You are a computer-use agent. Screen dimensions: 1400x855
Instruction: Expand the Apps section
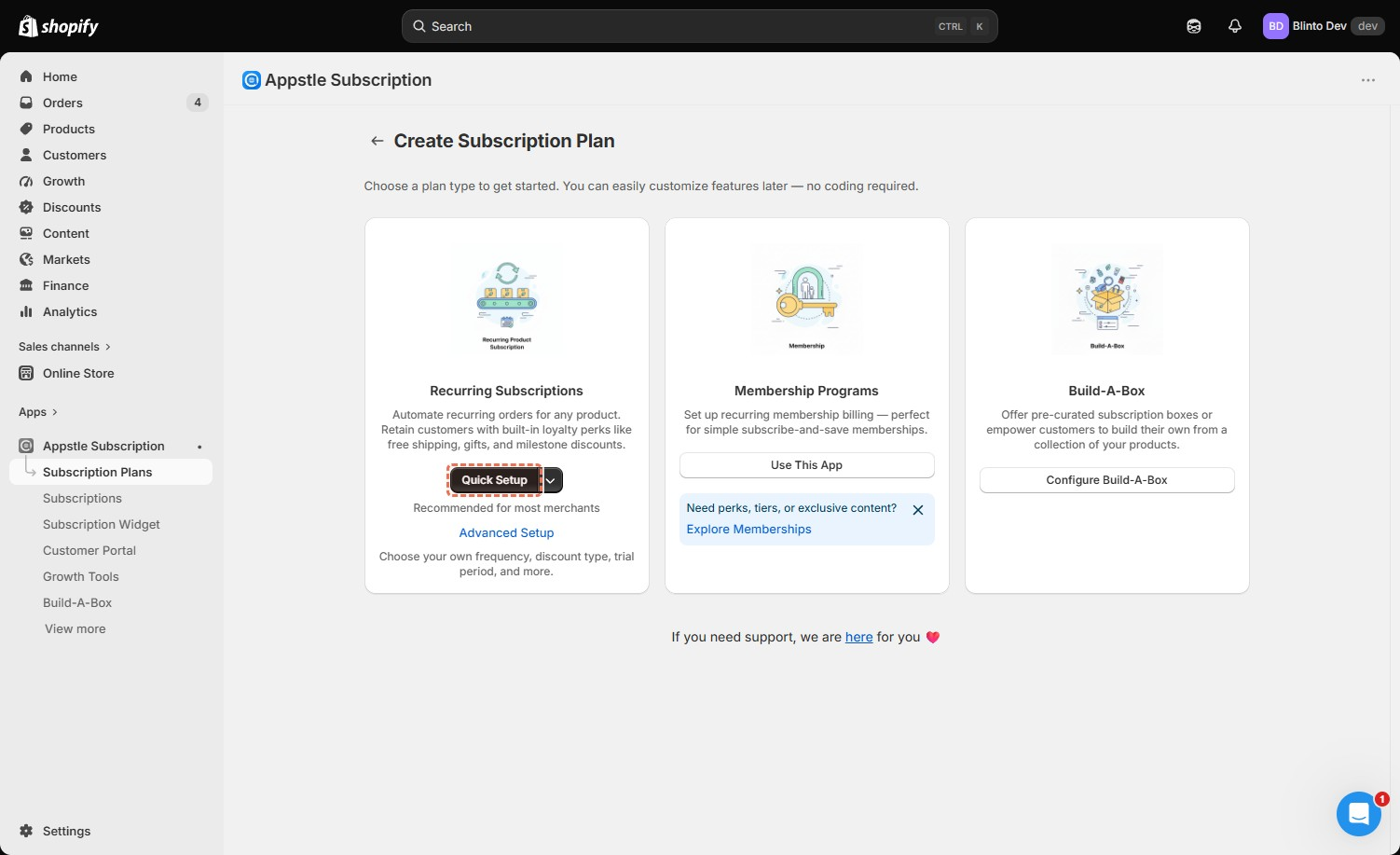(38, 412)
